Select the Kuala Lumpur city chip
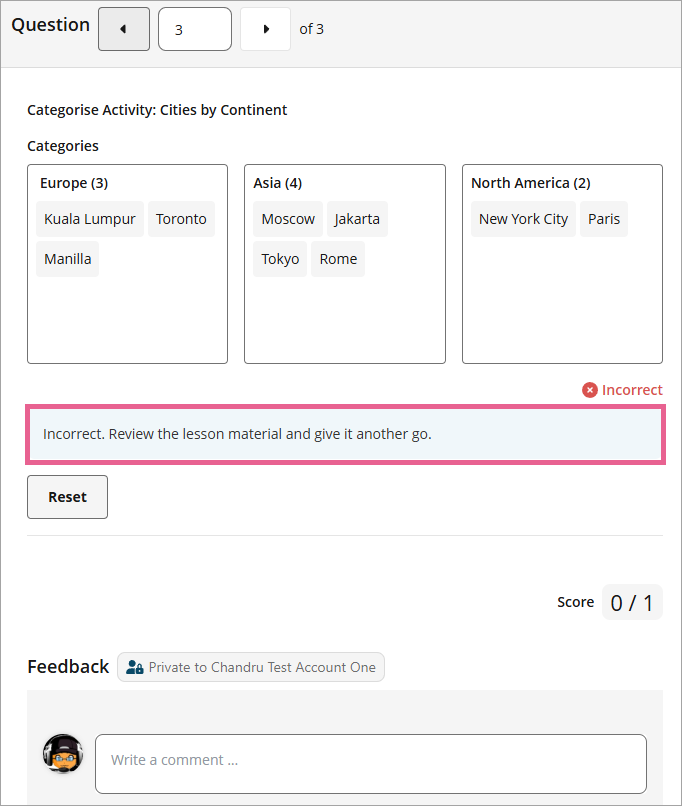This screenshot has width=682, height=806. click(x=90, y=219)
